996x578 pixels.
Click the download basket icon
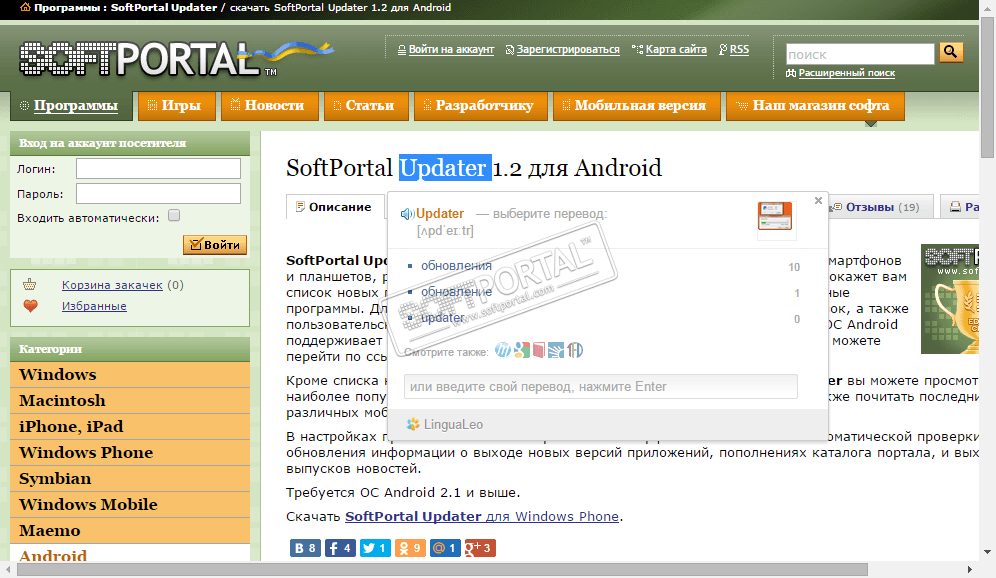pos(29,285)
